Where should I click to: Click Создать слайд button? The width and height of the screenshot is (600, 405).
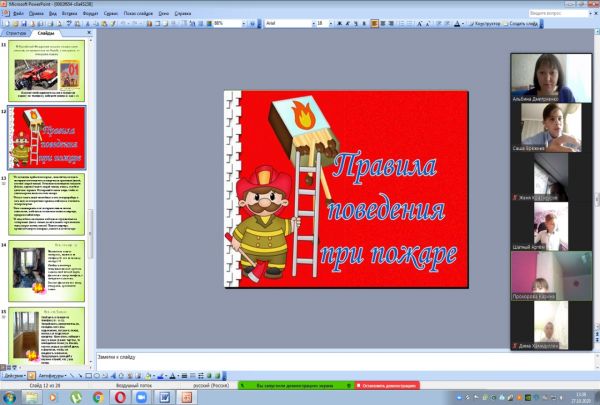tap(528, 22)
